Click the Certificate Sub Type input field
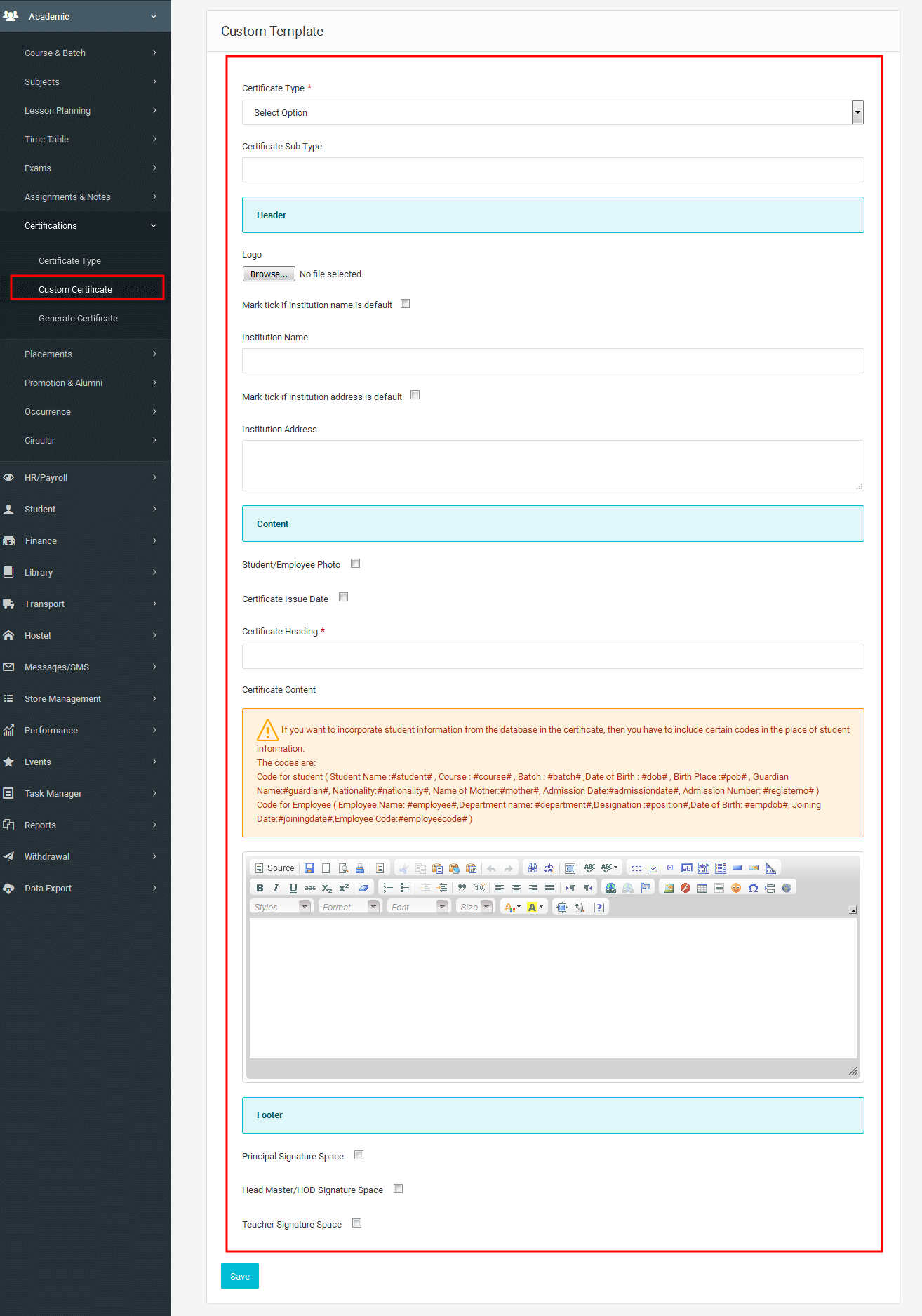The width and height of the screenshot is (922, 1316). (553, 170)
